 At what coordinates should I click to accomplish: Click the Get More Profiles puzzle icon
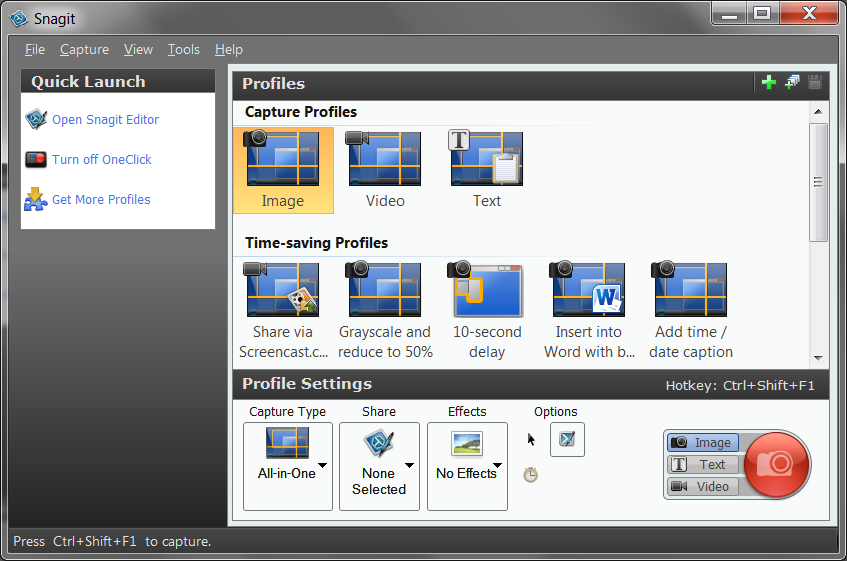(36, 199)
